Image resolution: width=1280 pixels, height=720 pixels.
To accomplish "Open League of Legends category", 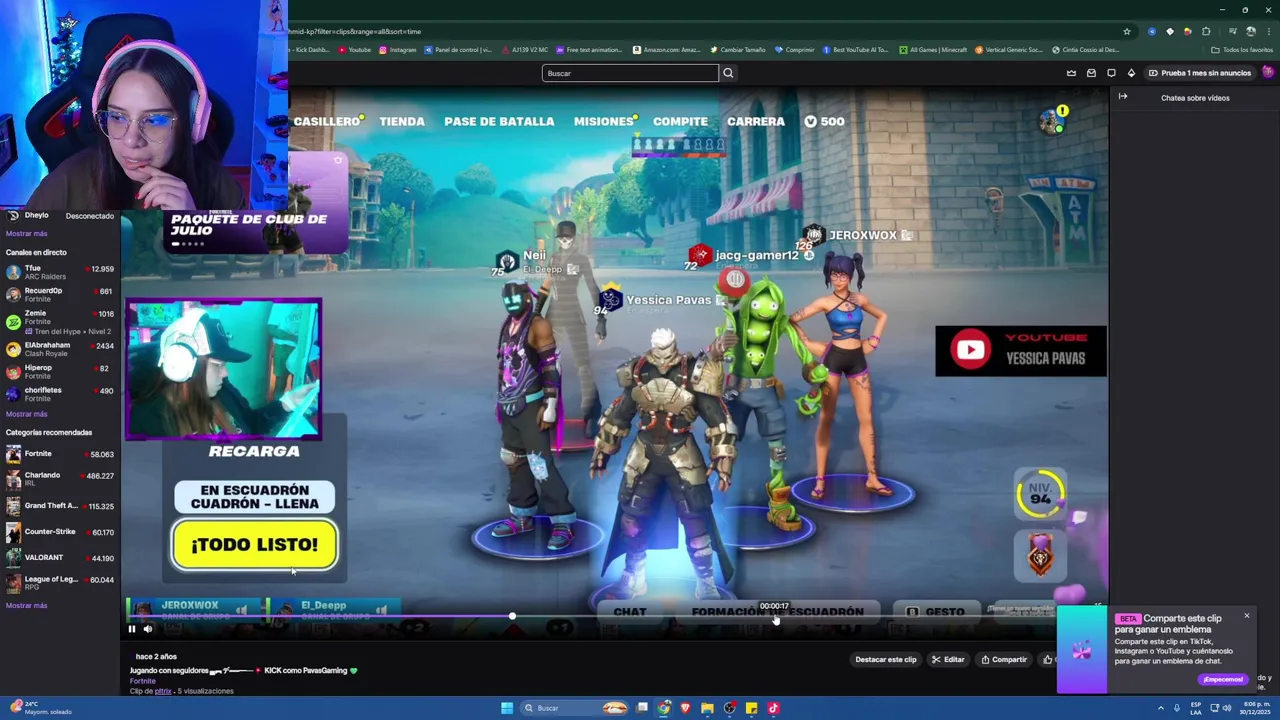I will 59,583.
